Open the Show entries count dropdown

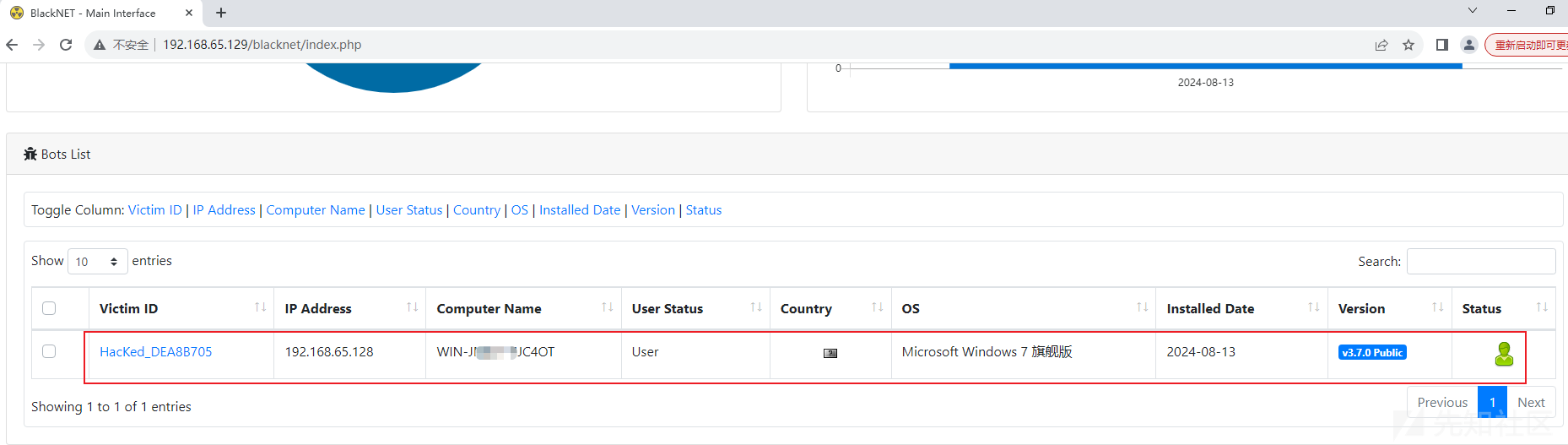coord(97,261)
